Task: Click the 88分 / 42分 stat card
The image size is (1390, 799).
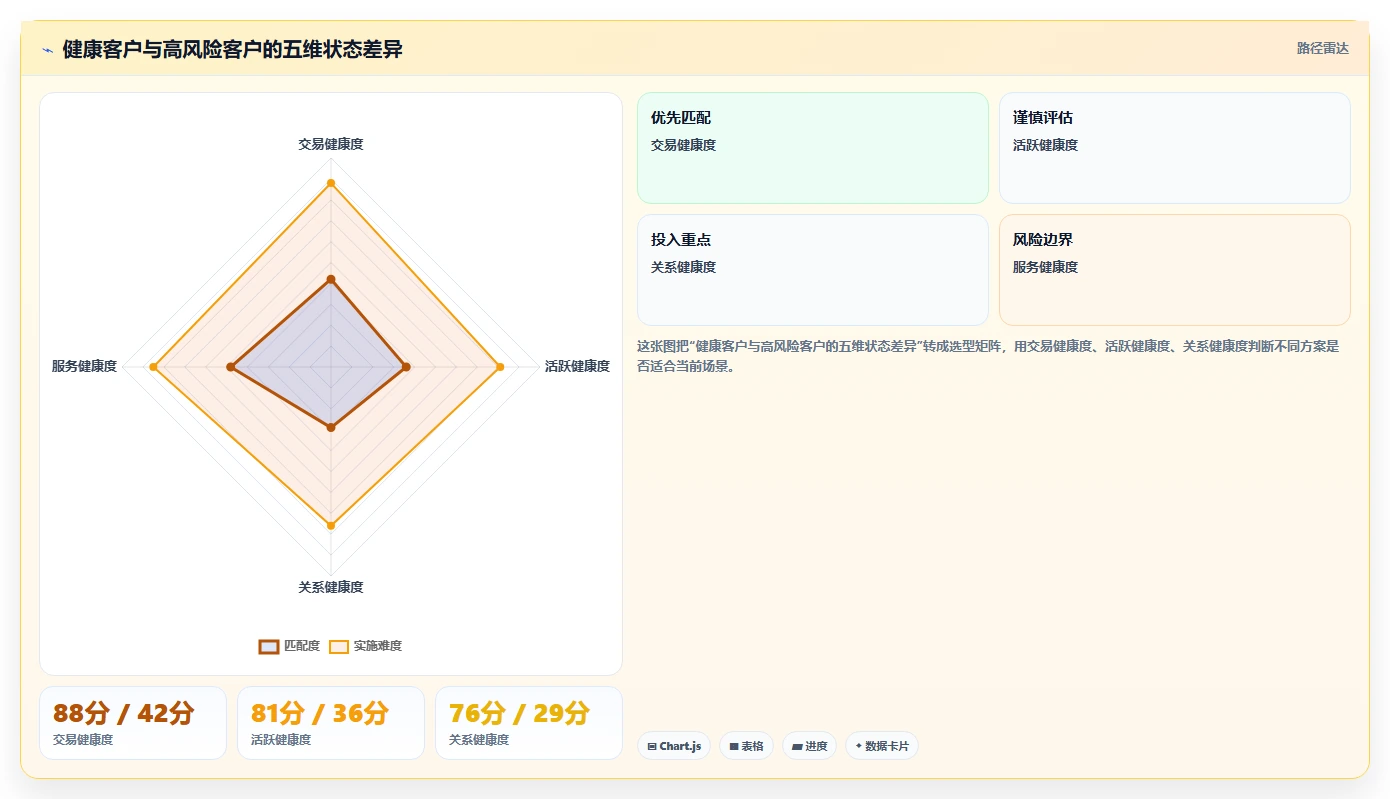Action: 133,723
